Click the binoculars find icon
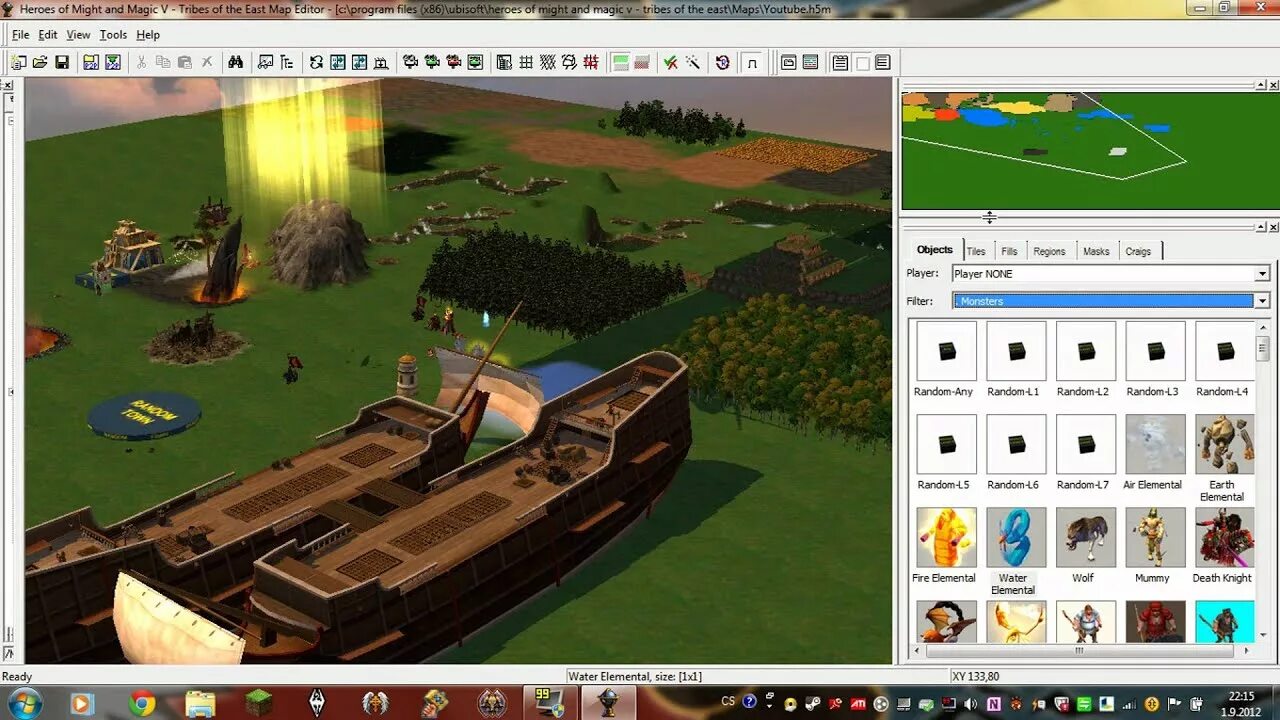 235,62
